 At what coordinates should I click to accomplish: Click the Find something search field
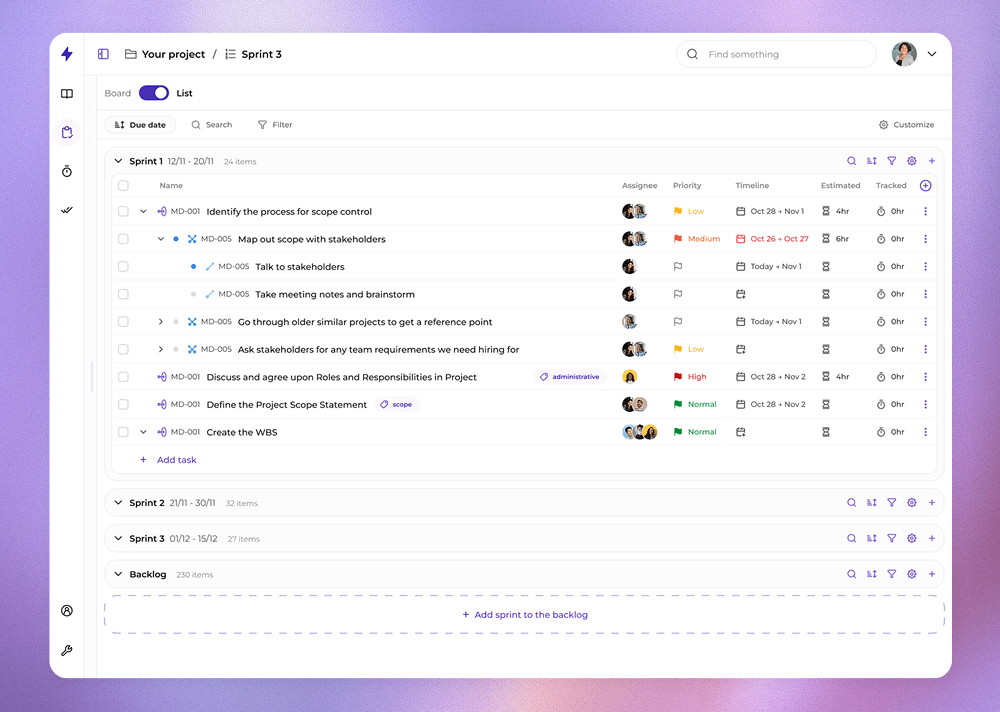click(x=776, y=54)
